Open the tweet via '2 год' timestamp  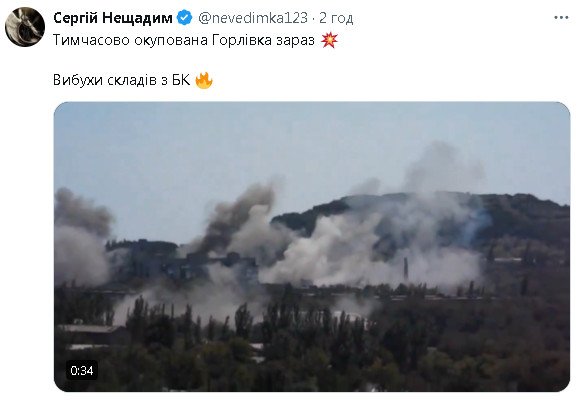click(x=336, y=18)
